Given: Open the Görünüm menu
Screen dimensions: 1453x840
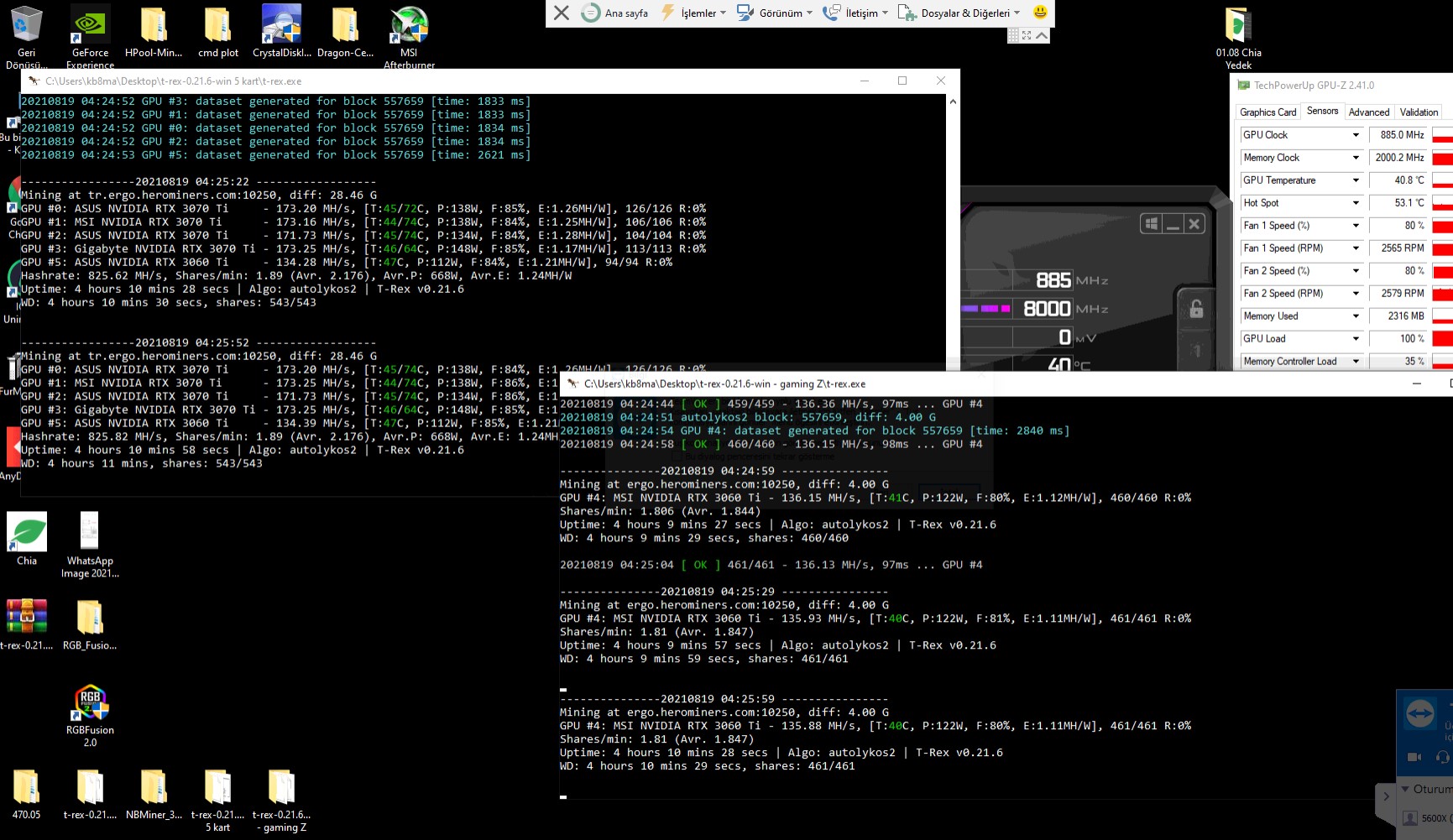Looking at the screenshot, I should point(774,13).
